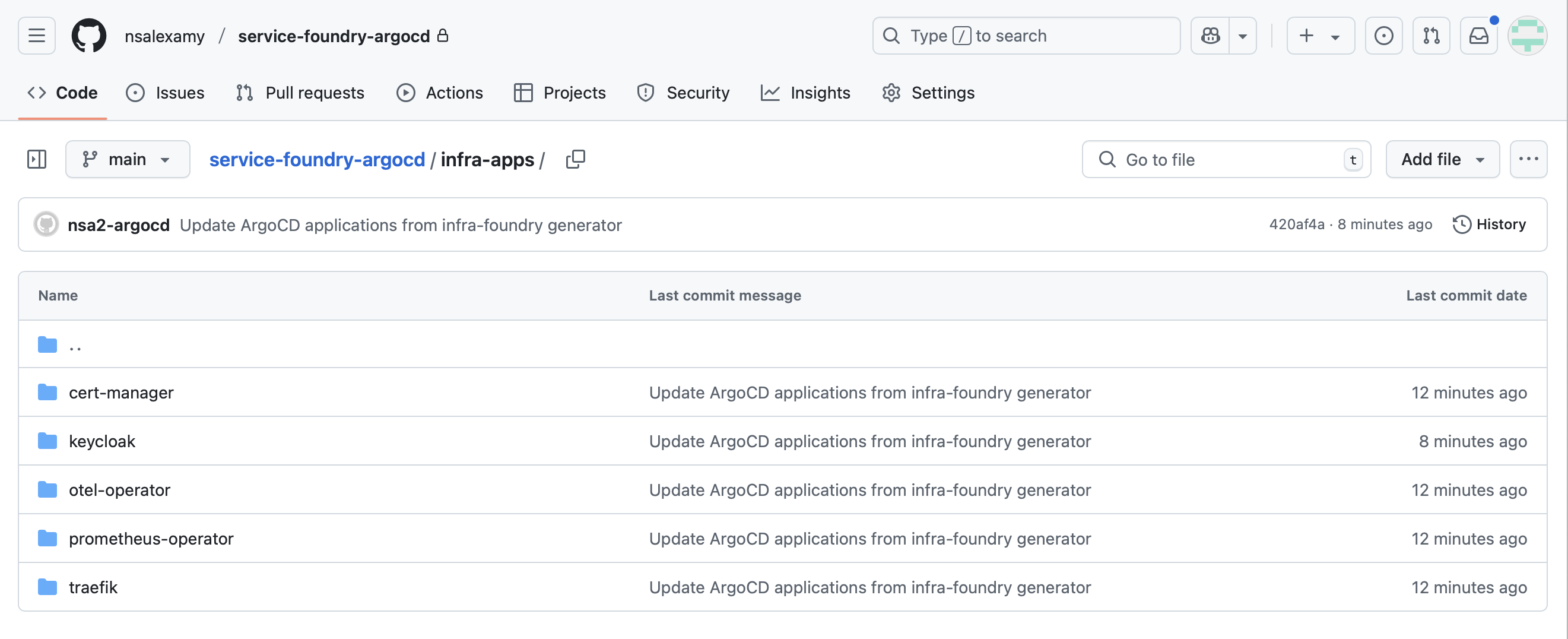This screenshot has width=1568, height=639.
Task: Click the cert-manager folder icon
Action: click(47, 393)
